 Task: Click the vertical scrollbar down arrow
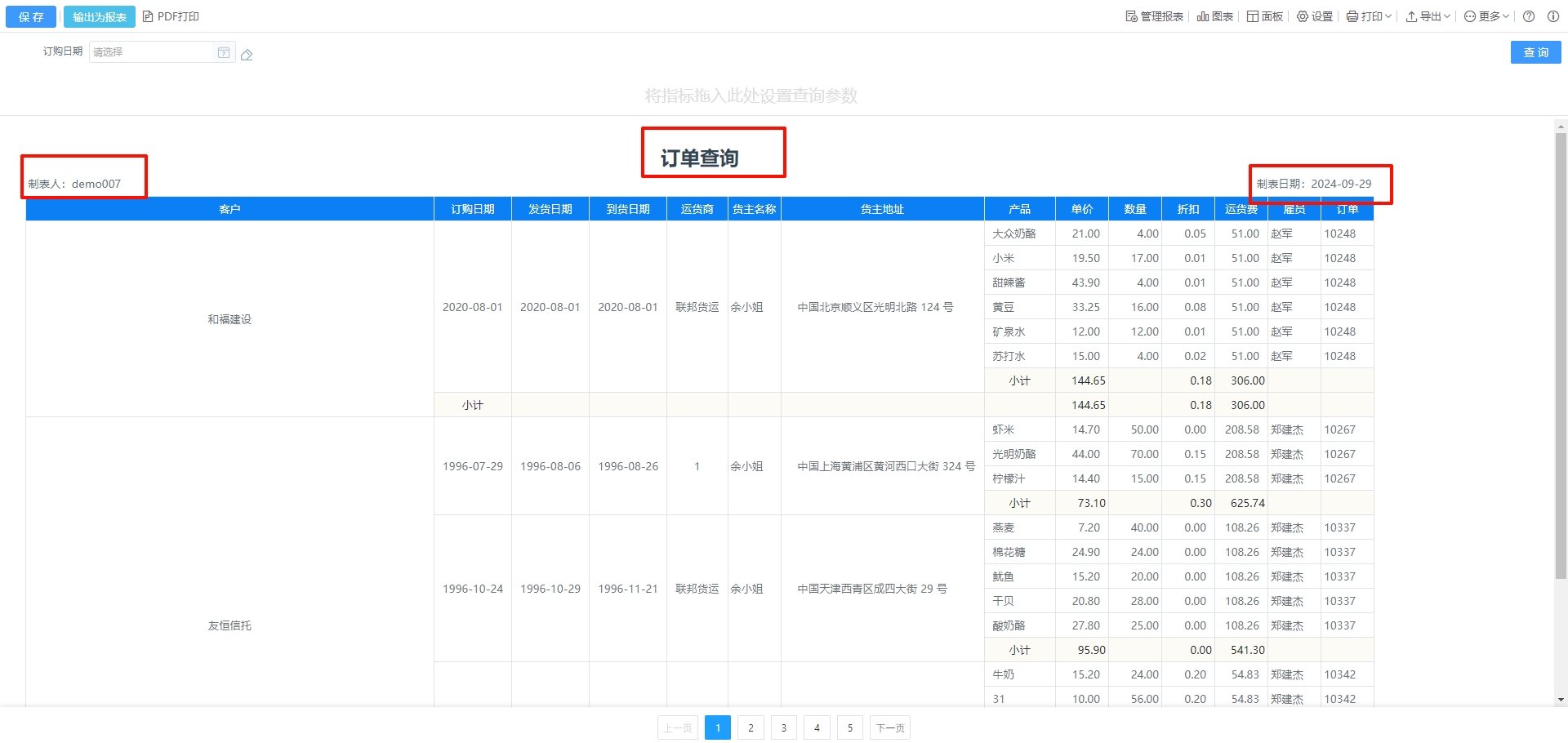pos(1561,700)
